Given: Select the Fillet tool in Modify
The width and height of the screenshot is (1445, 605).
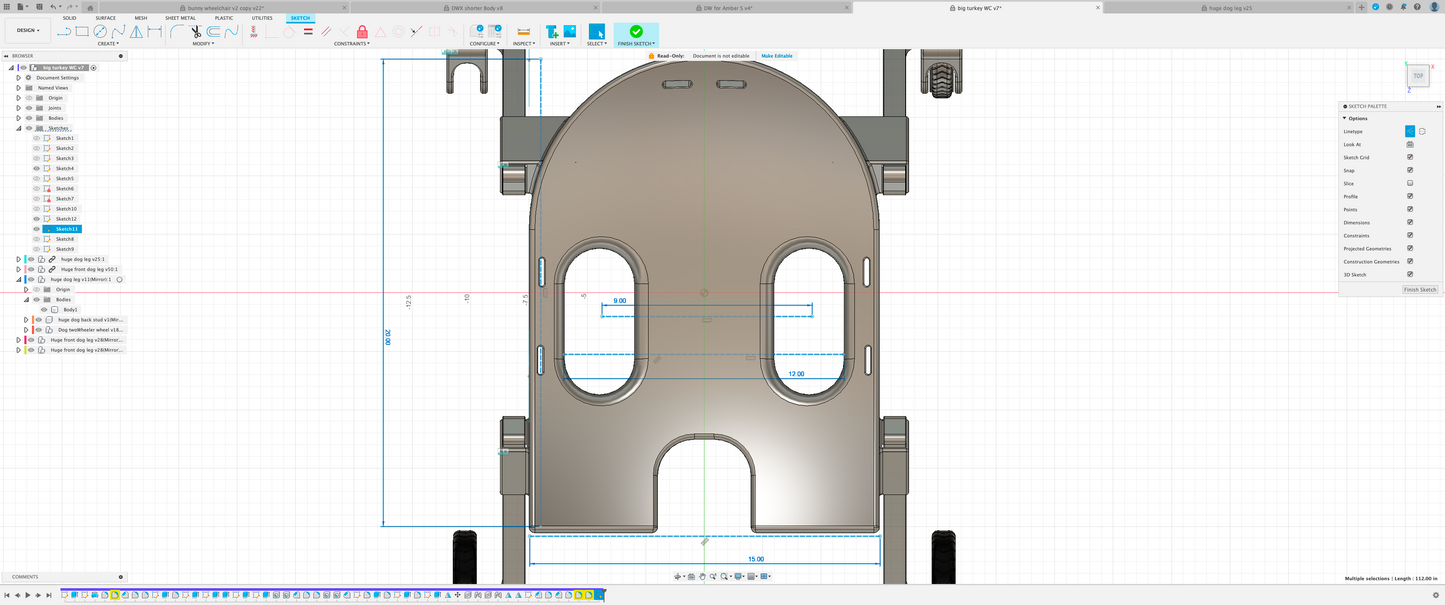Looking at the screenshot, I should point(177,32).
